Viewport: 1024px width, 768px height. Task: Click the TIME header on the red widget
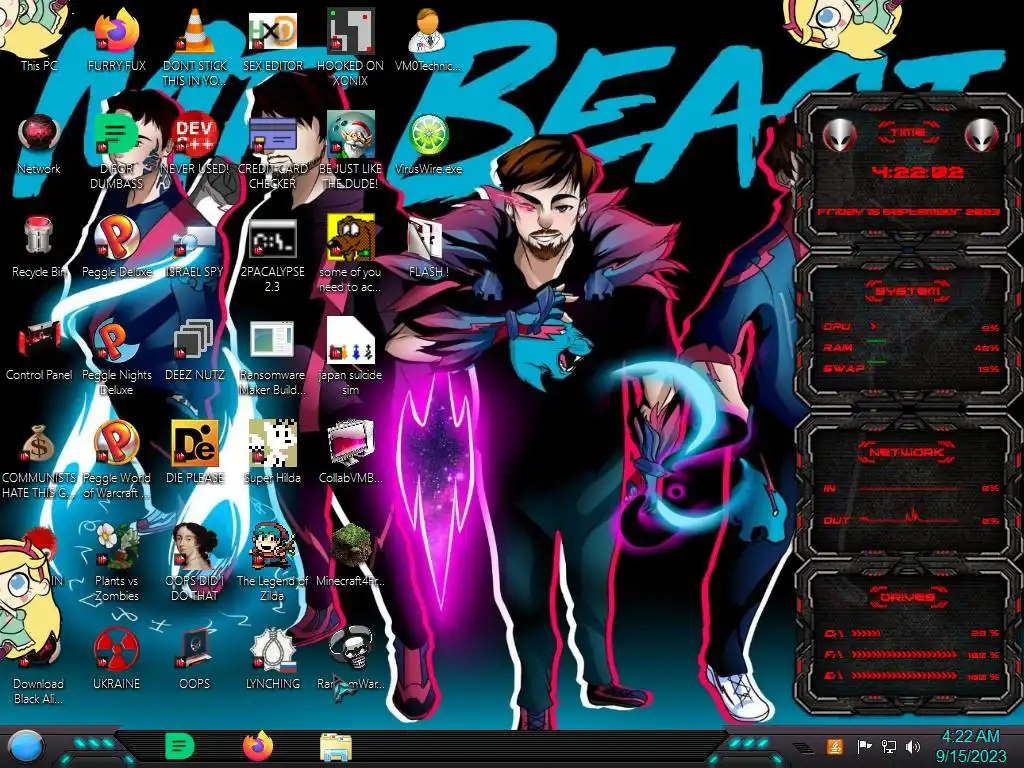click(x=908, y=133)
